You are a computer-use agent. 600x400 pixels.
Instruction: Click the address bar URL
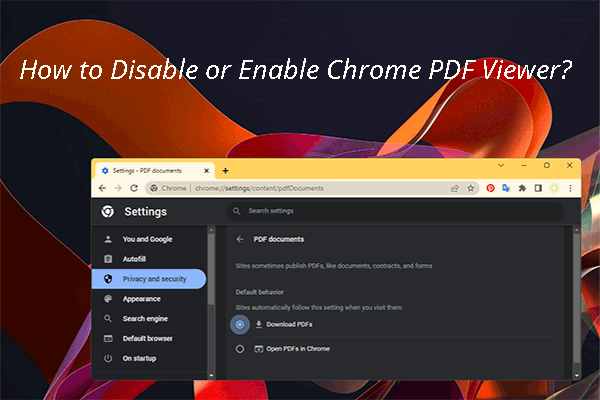[259, 188]
